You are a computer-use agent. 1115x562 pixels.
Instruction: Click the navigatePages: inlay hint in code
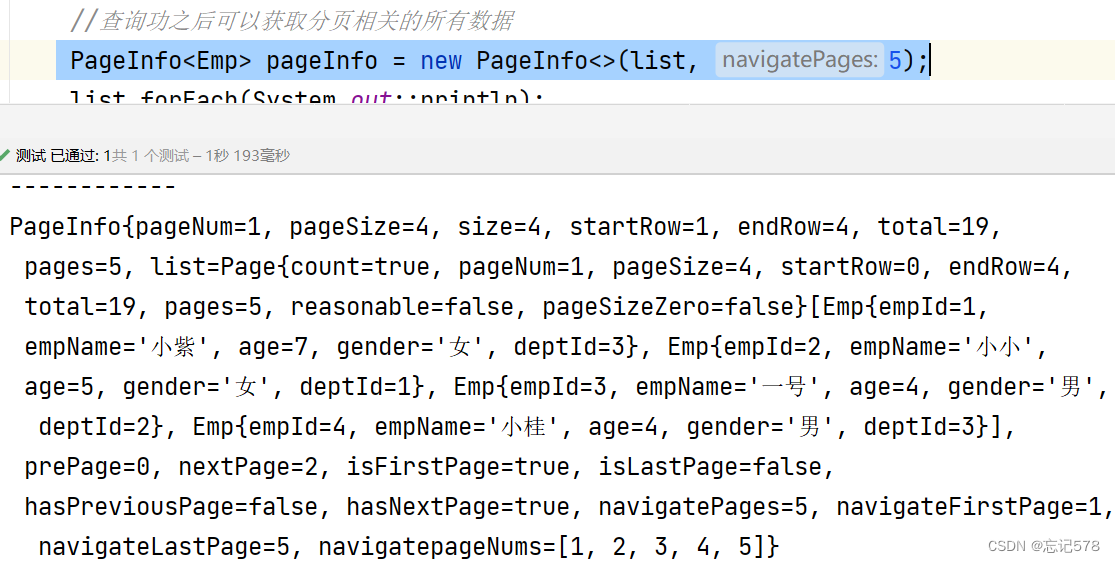[x=799, y=60]
